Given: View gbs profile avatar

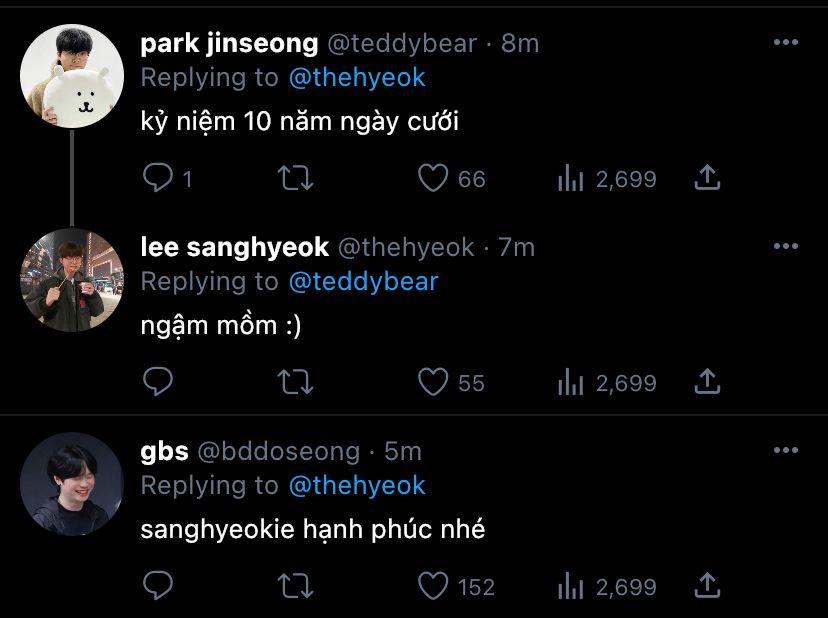Looking at the screenshot, I should click(72, 484).
